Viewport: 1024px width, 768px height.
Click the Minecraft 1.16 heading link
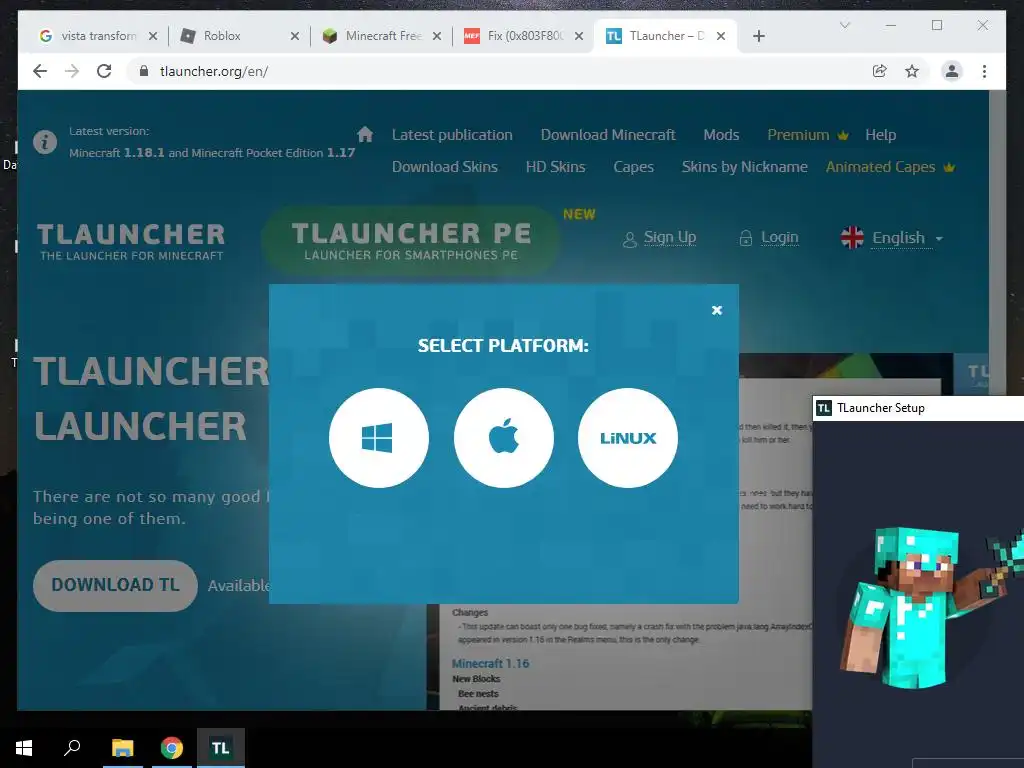pos(490,664)
